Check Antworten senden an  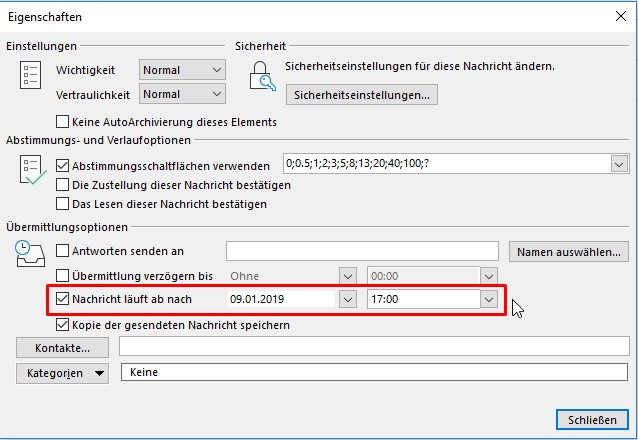pos(62,251)
